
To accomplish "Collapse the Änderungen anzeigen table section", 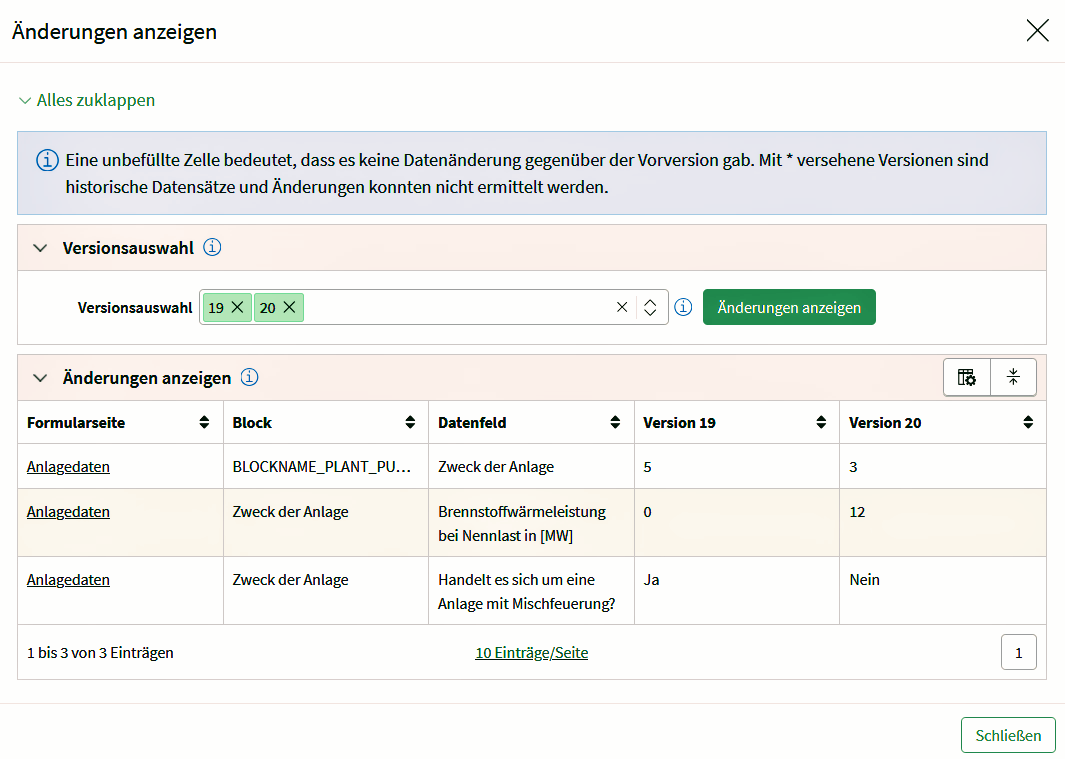I will tap(40, 378).
